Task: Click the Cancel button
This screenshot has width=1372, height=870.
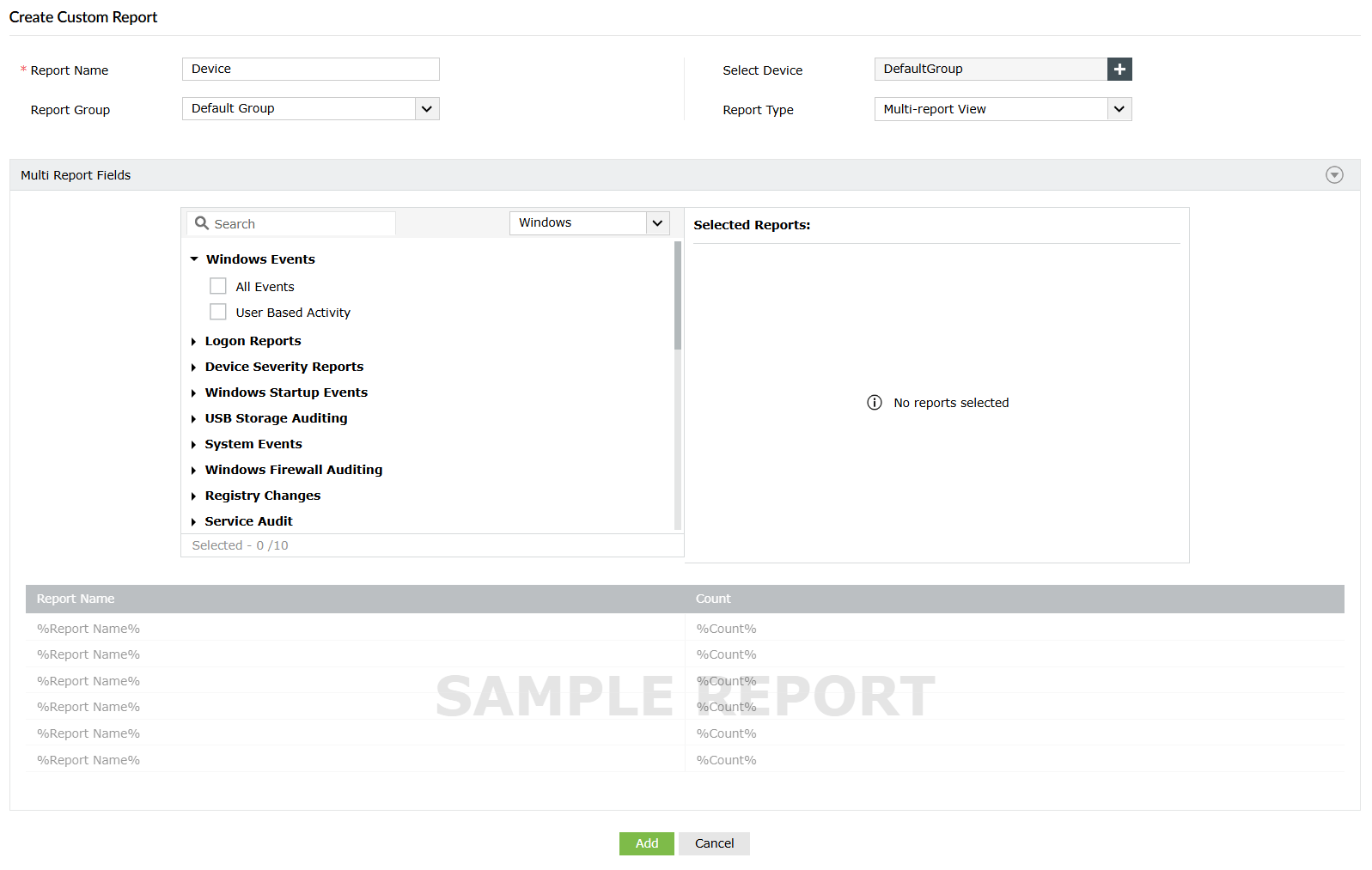Action: (x=714, y=843)
